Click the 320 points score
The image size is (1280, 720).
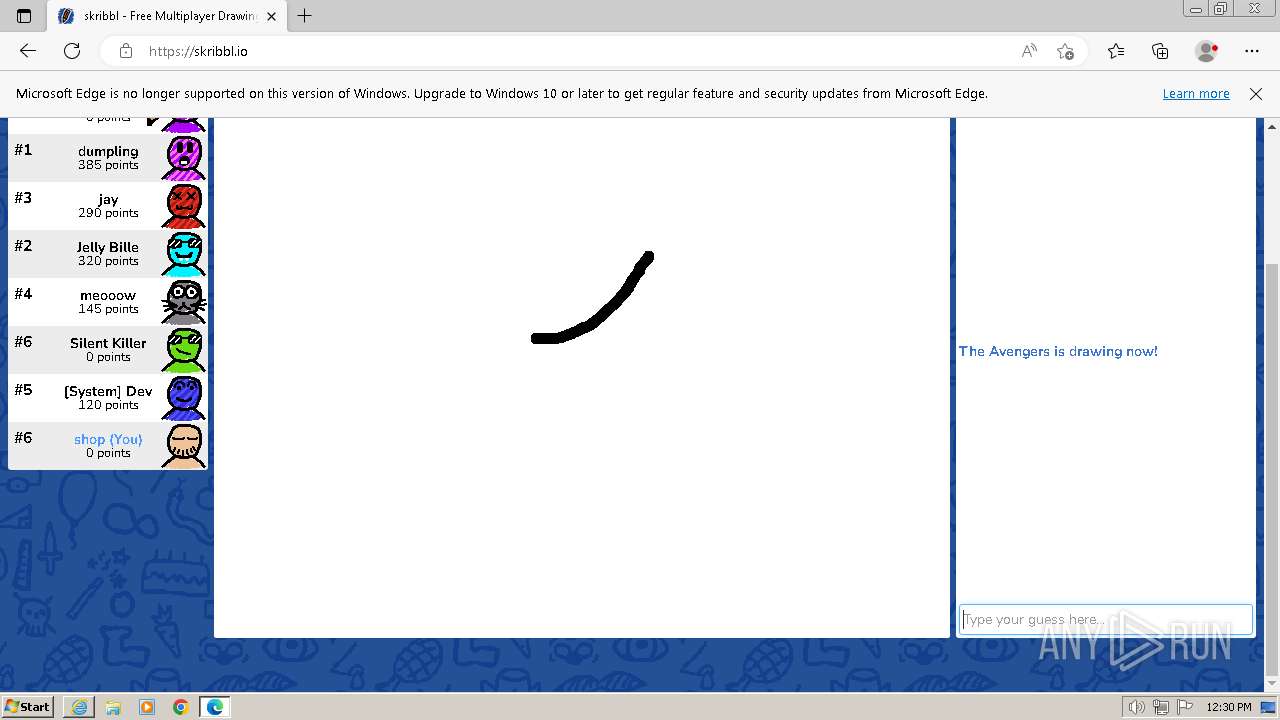pos(108,261)
